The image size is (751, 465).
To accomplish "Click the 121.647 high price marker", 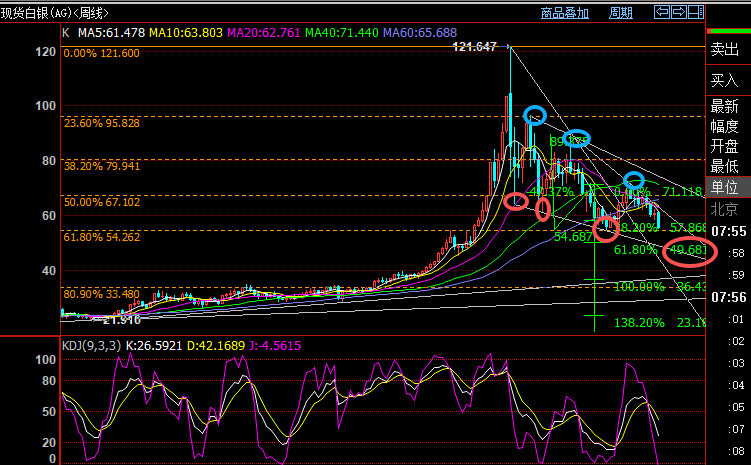I will [x=474, y=47].
